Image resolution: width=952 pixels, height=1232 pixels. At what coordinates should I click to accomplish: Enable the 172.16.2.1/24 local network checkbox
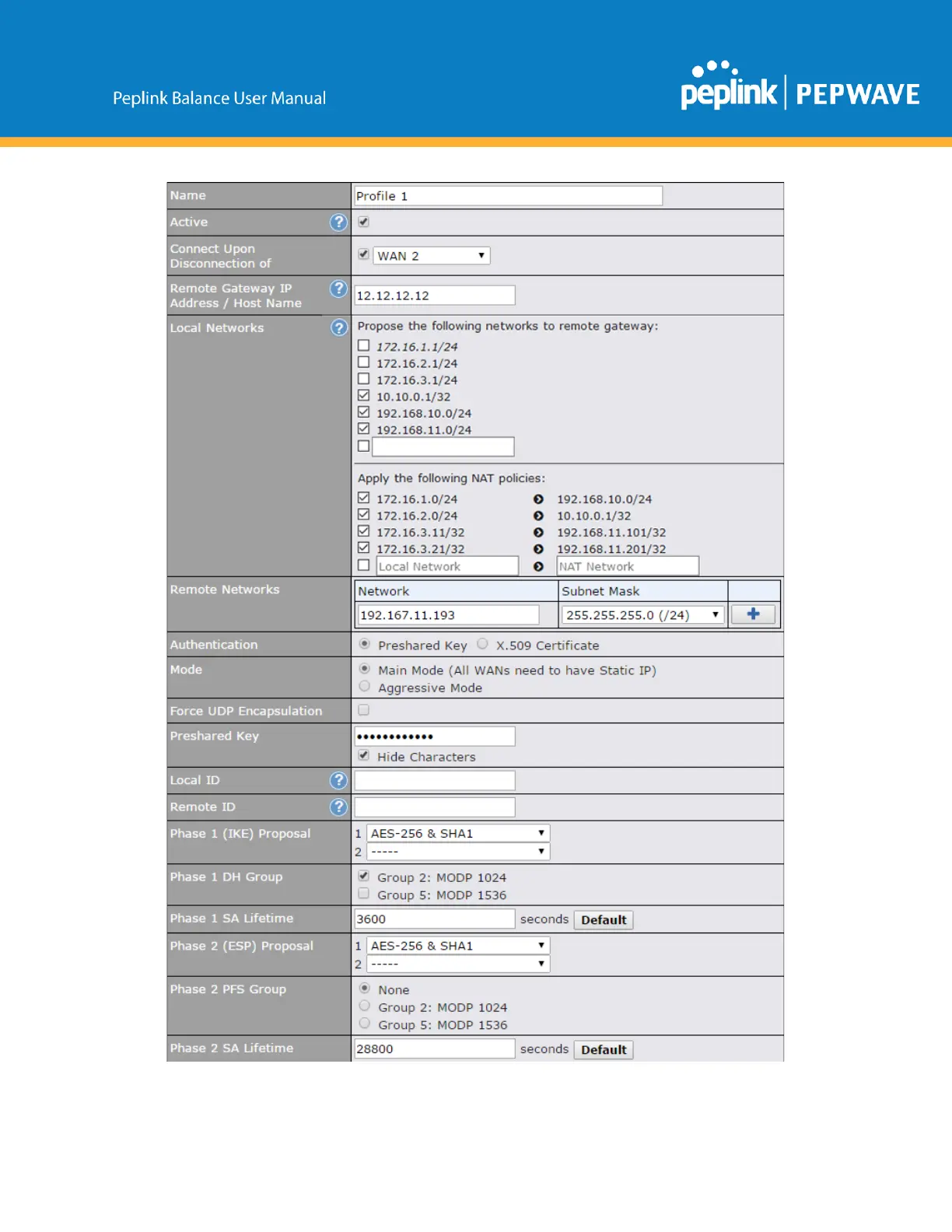(363, 362)
